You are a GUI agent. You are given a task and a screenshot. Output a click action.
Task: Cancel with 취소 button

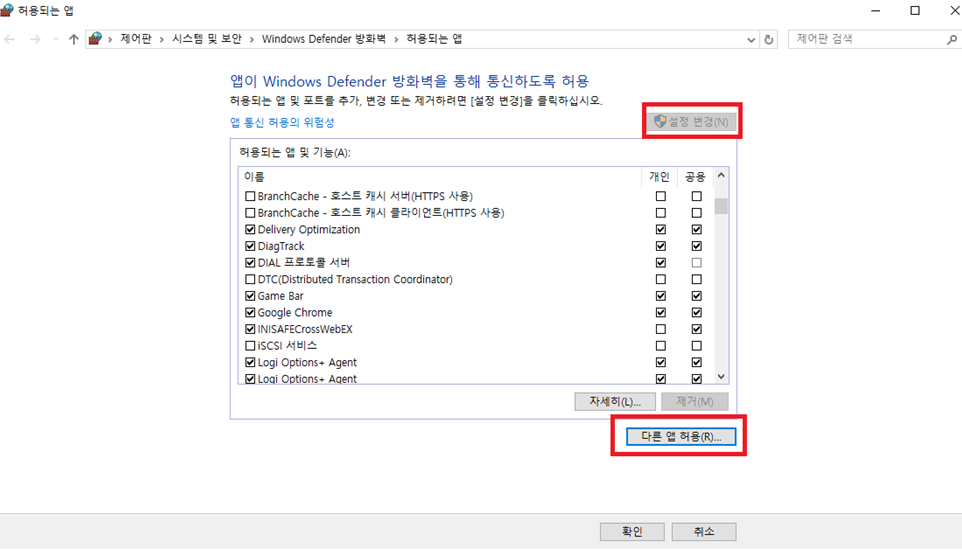point(704,531)
